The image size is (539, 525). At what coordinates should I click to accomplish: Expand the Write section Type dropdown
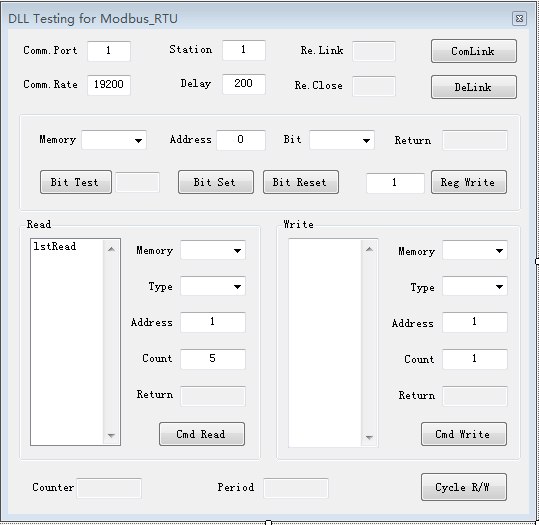coord(475,286)
